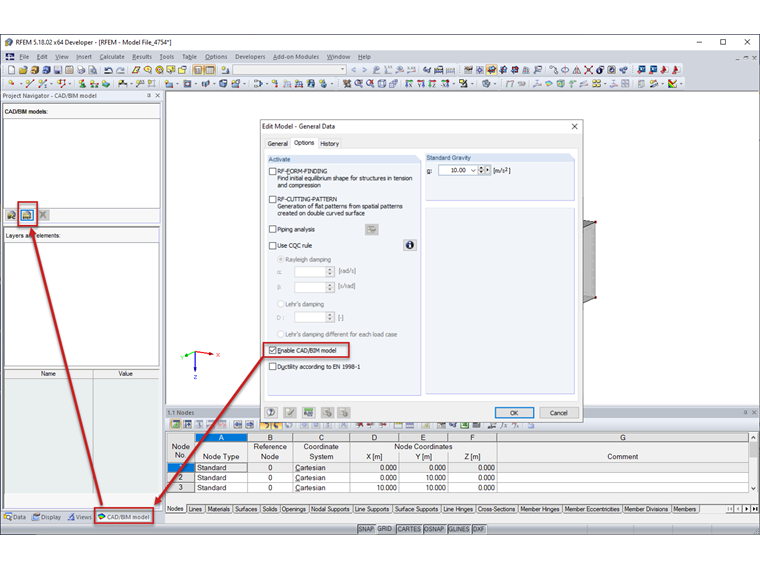Viewport: 760px width, 570px height.
Task: Open the load case combo box in toolbar
Action: (x=342, y=70)
